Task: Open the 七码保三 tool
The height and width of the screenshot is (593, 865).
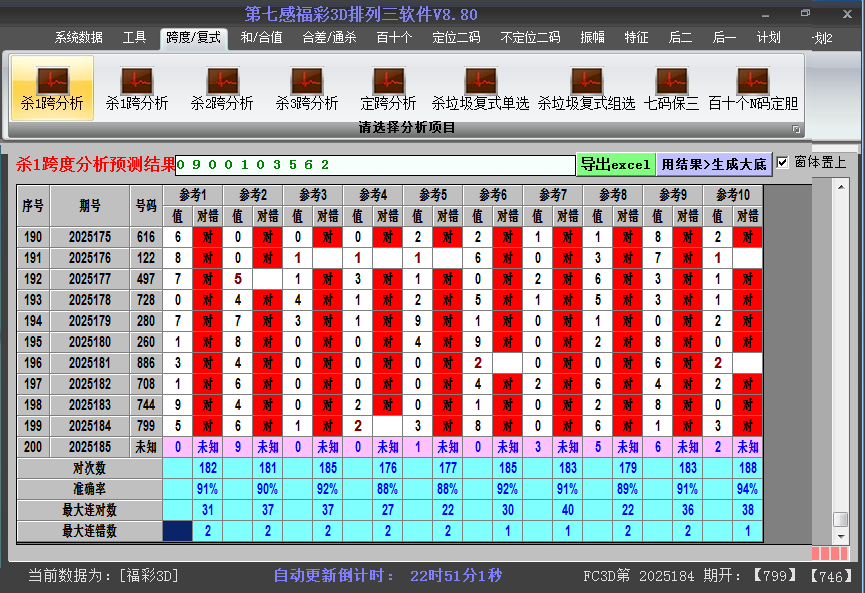Action: pos(671,88)
